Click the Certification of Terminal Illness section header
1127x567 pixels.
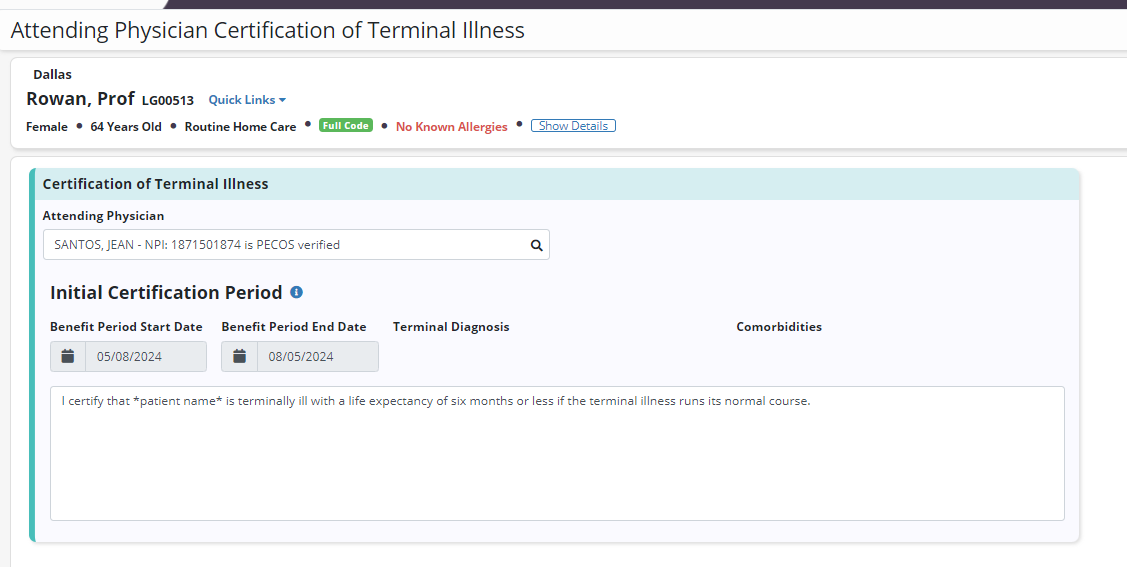point(155,184)
